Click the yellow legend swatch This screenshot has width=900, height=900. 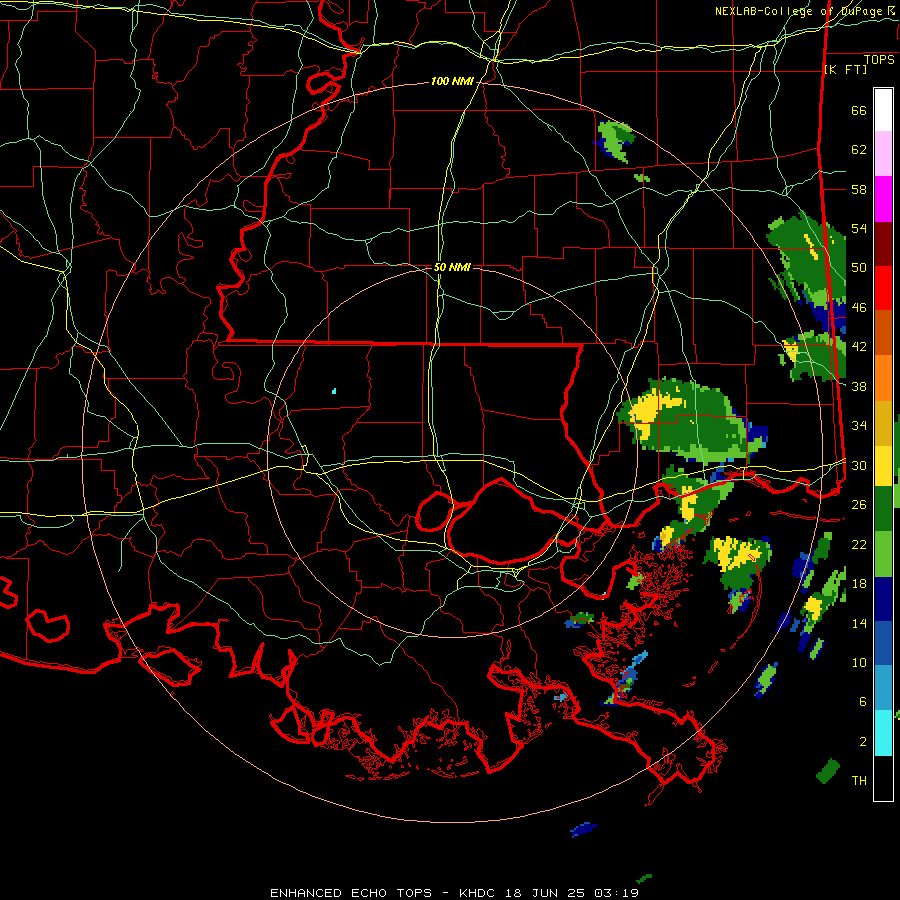(x=883, y=466)
